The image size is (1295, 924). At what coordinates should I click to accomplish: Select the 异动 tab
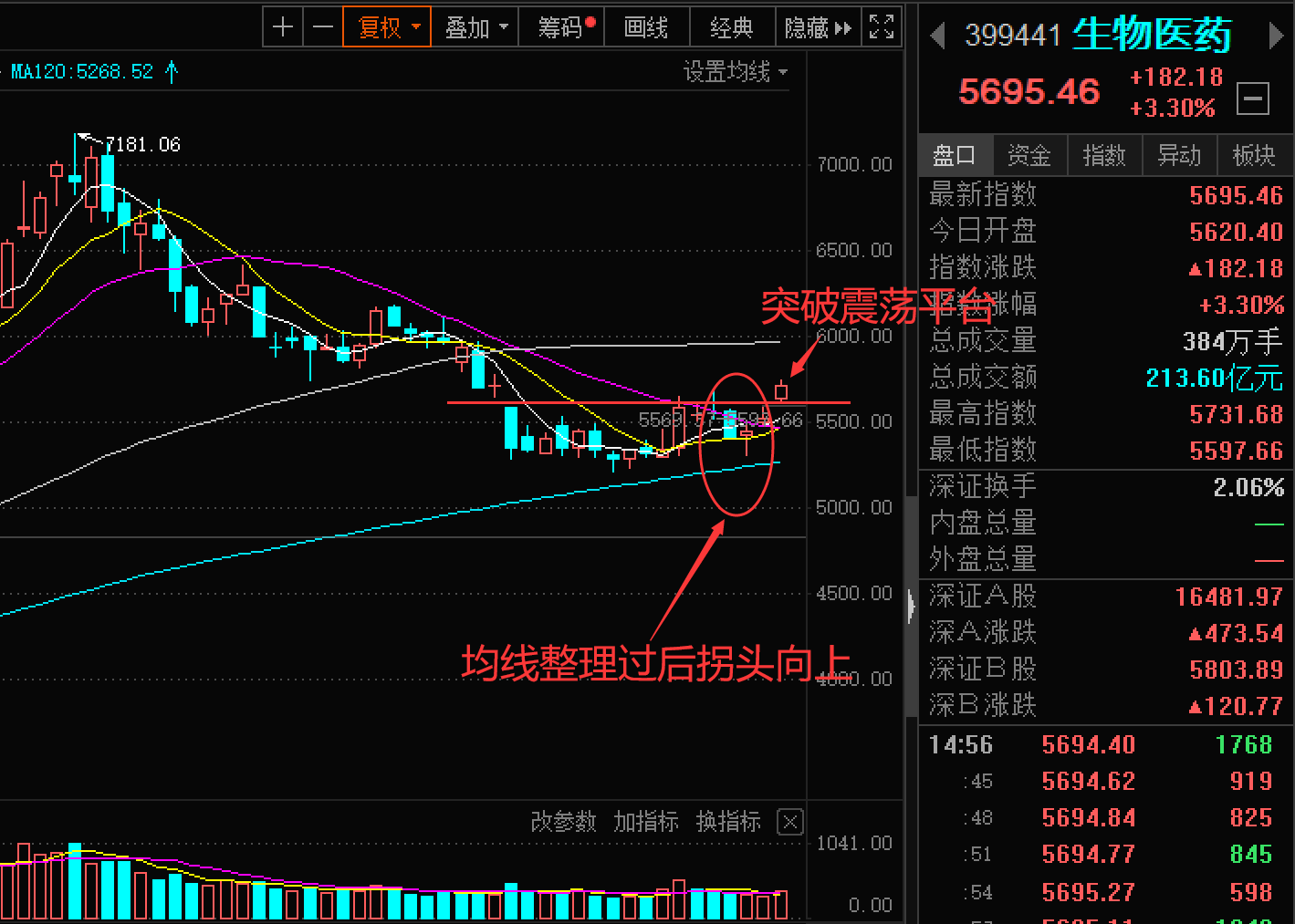click(x=1179, y=156)
